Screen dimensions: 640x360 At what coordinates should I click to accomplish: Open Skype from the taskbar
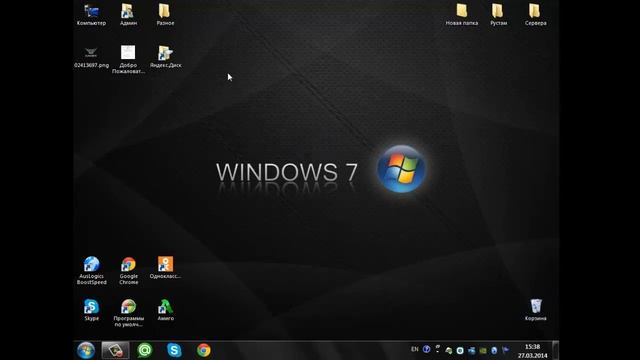coord(174,350)
